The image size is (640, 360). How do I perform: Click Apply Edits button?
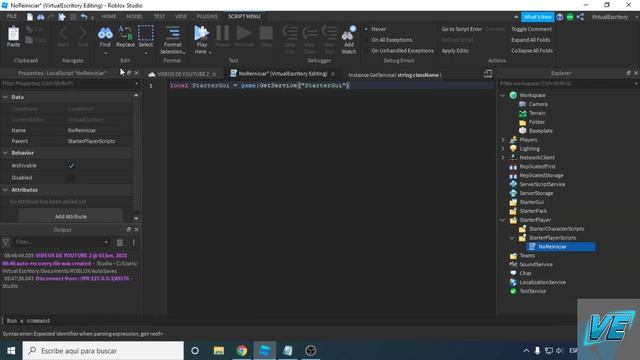point(455,51)
